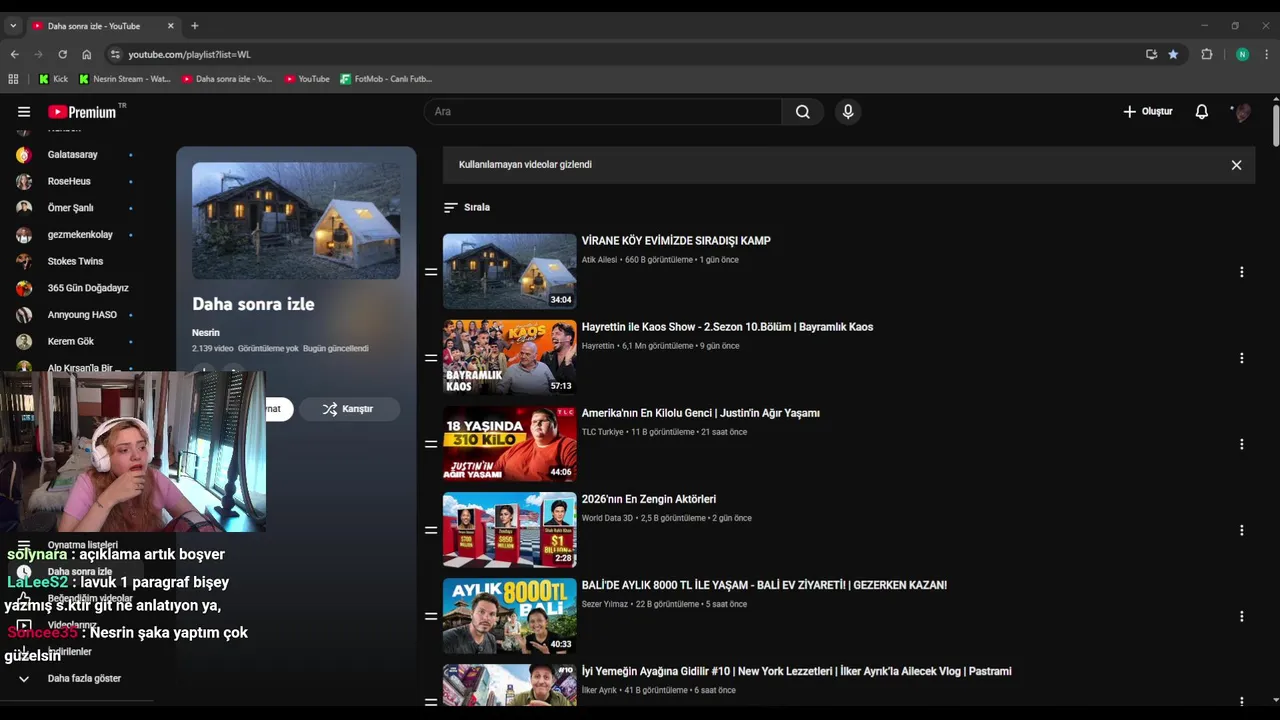
Task: Open options for Amerika'nın En Kilolu Genci video
Action: (1241, 444)
